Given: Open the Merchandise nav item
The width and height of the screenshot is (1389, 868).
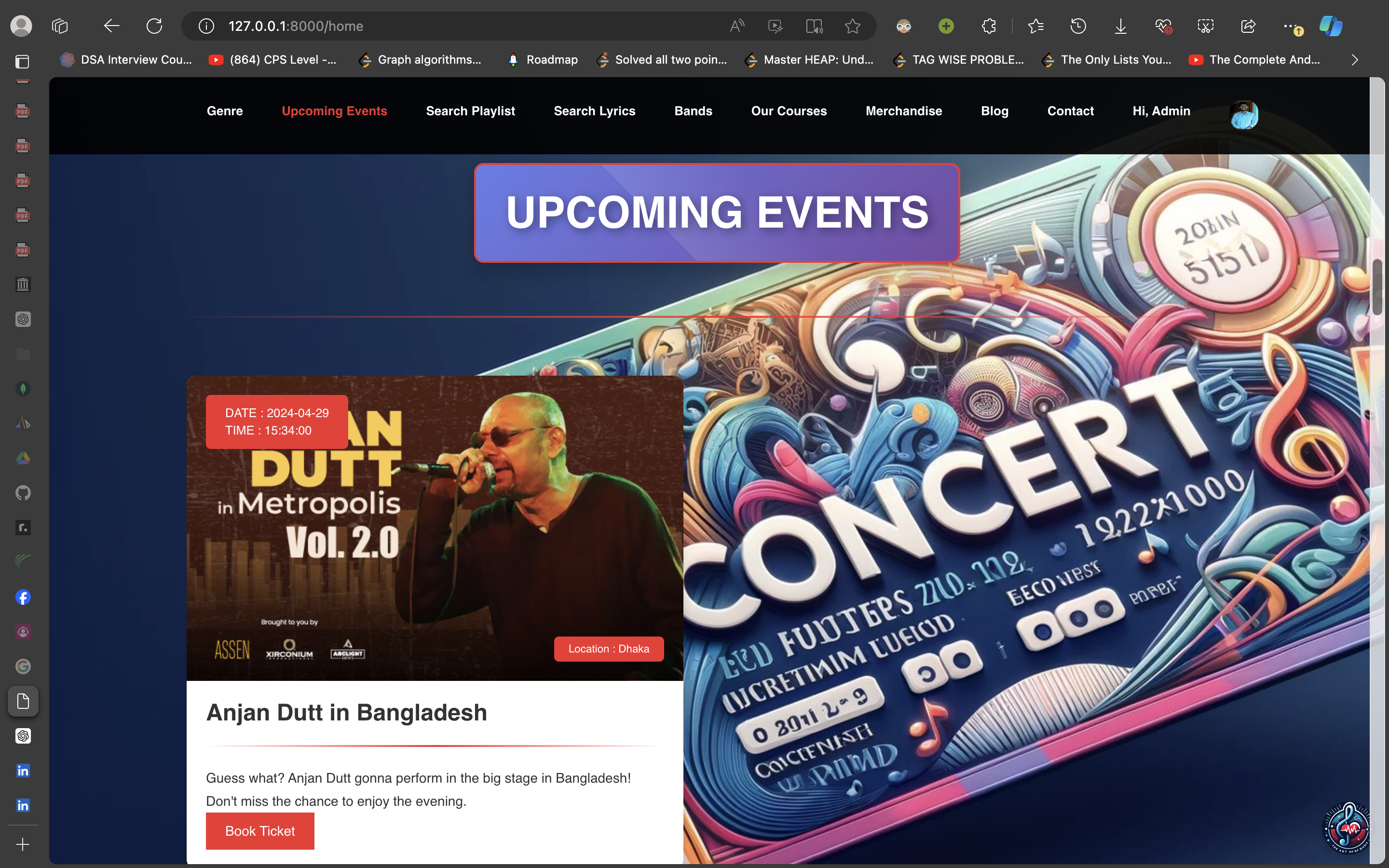Looking at the screenshot, I should click(903, 111).
